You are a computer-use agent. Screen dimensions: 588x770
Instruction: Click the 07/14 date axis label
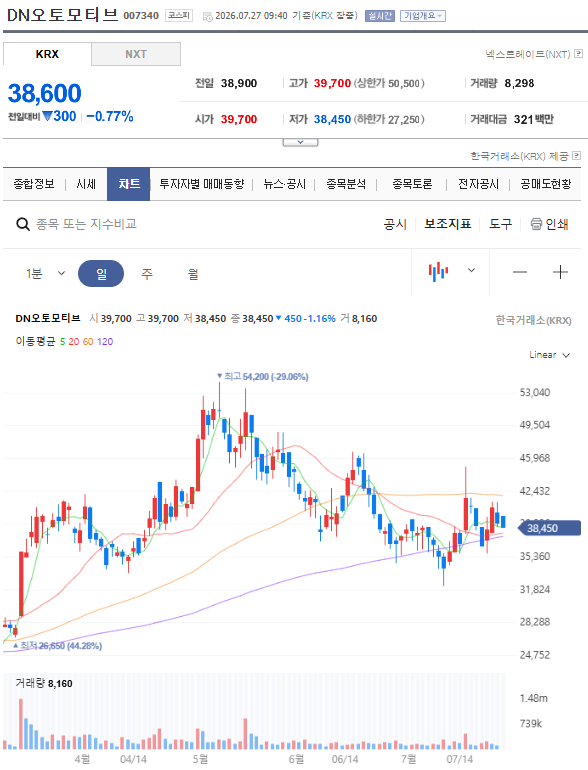tap(459, 759)
